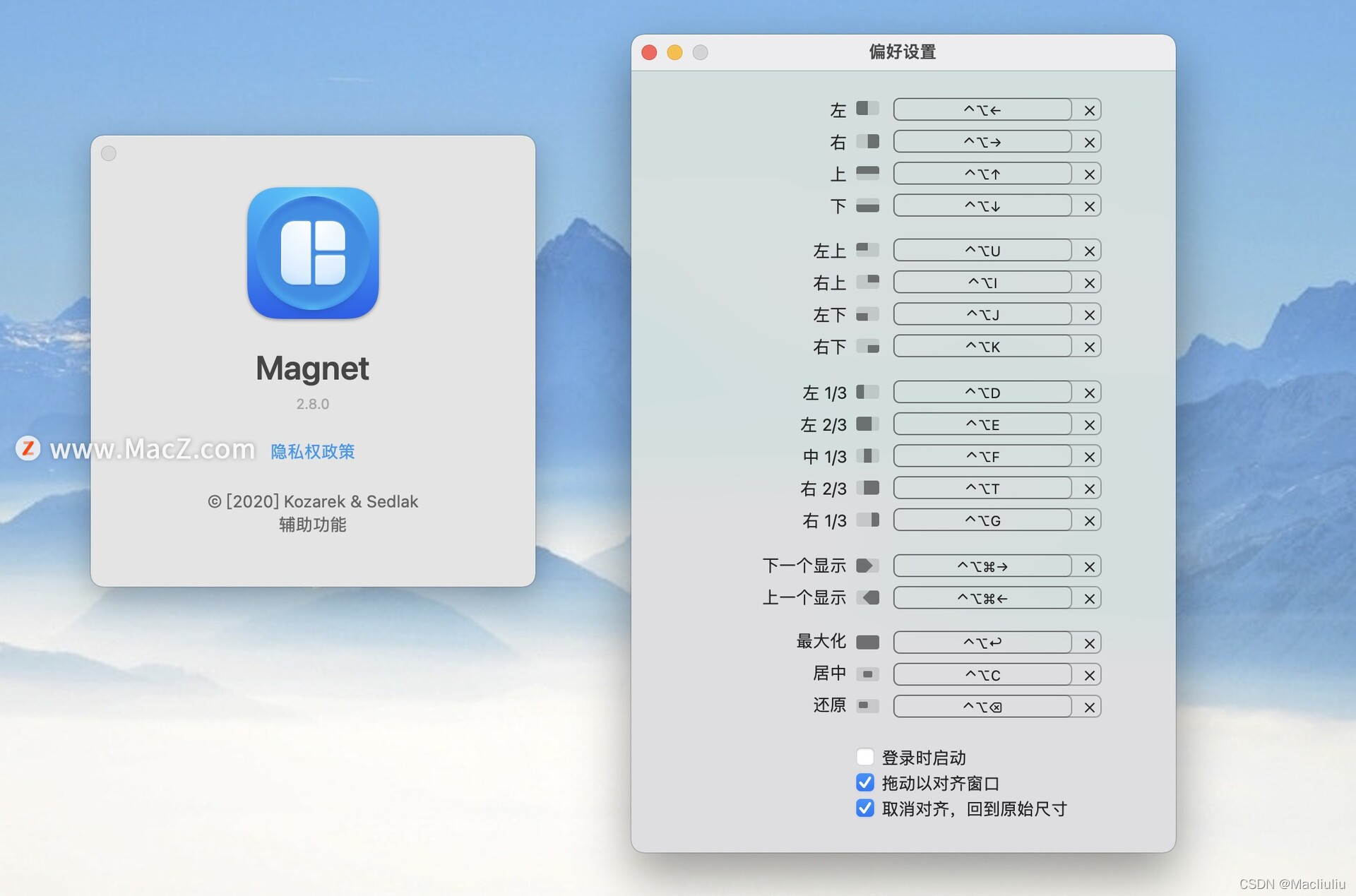This screenshot has height=896, width=1356.
Task: Enable launch at login checkbox
Action: tap(864, 757)
